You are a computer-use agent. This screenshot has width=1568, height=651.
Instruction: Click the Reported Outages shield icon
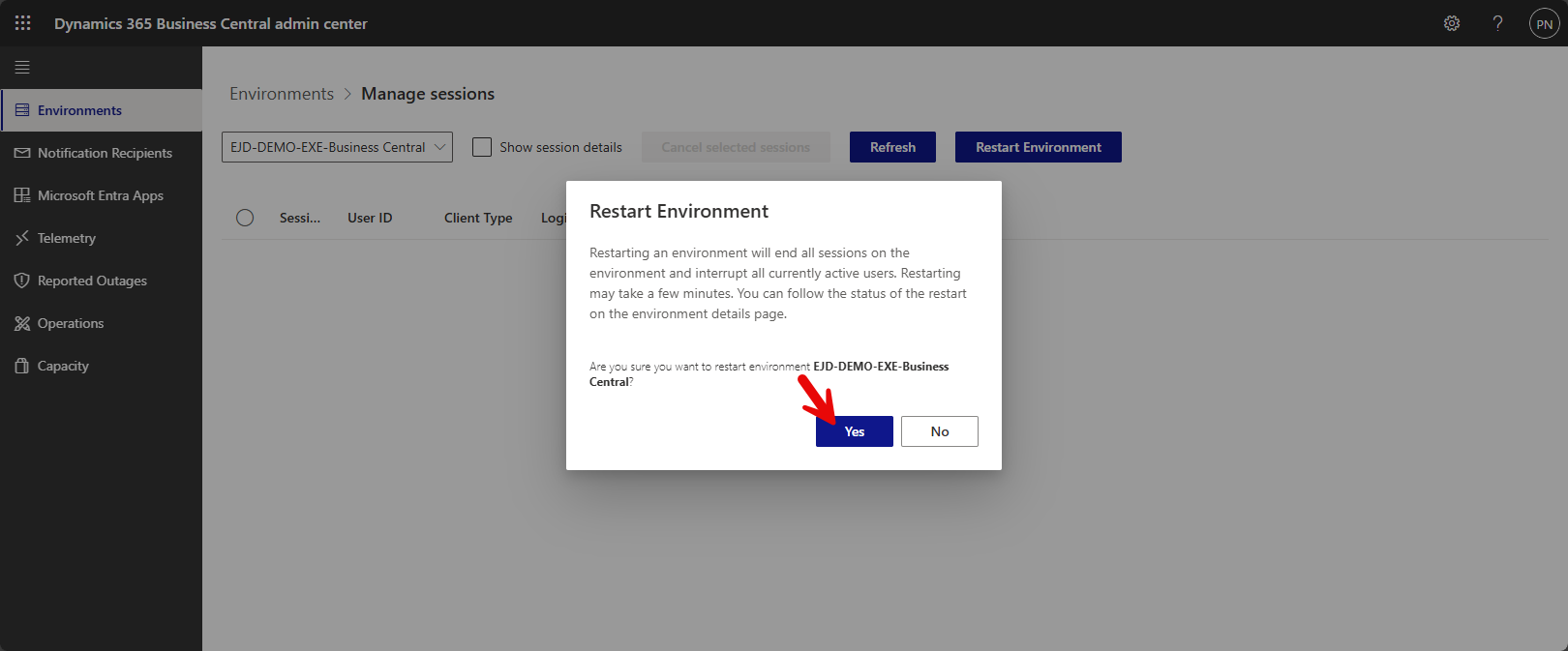22,281
